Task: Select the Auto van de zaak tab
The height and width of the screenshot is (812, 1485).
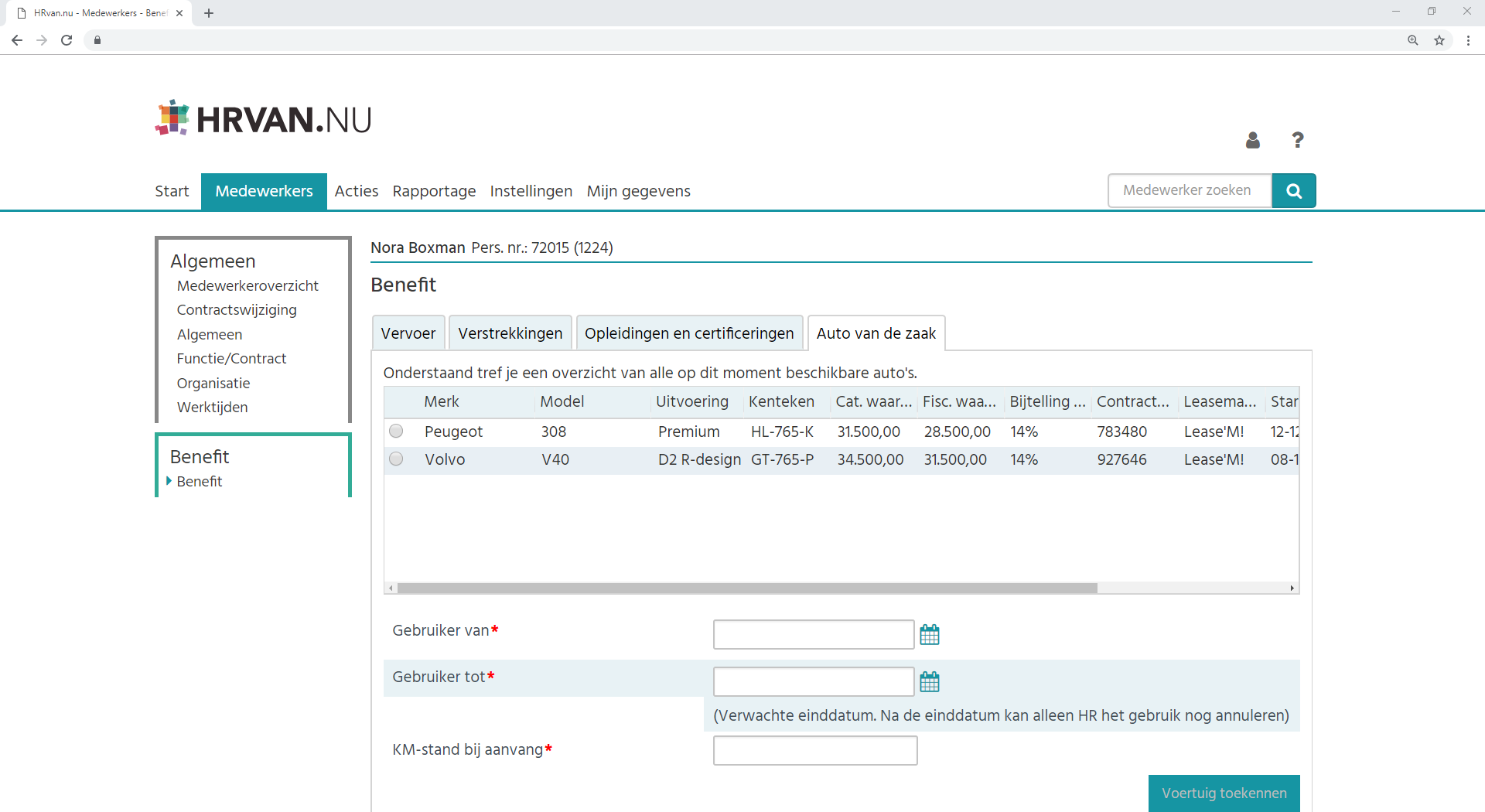Action: click(x=876, y=333)
